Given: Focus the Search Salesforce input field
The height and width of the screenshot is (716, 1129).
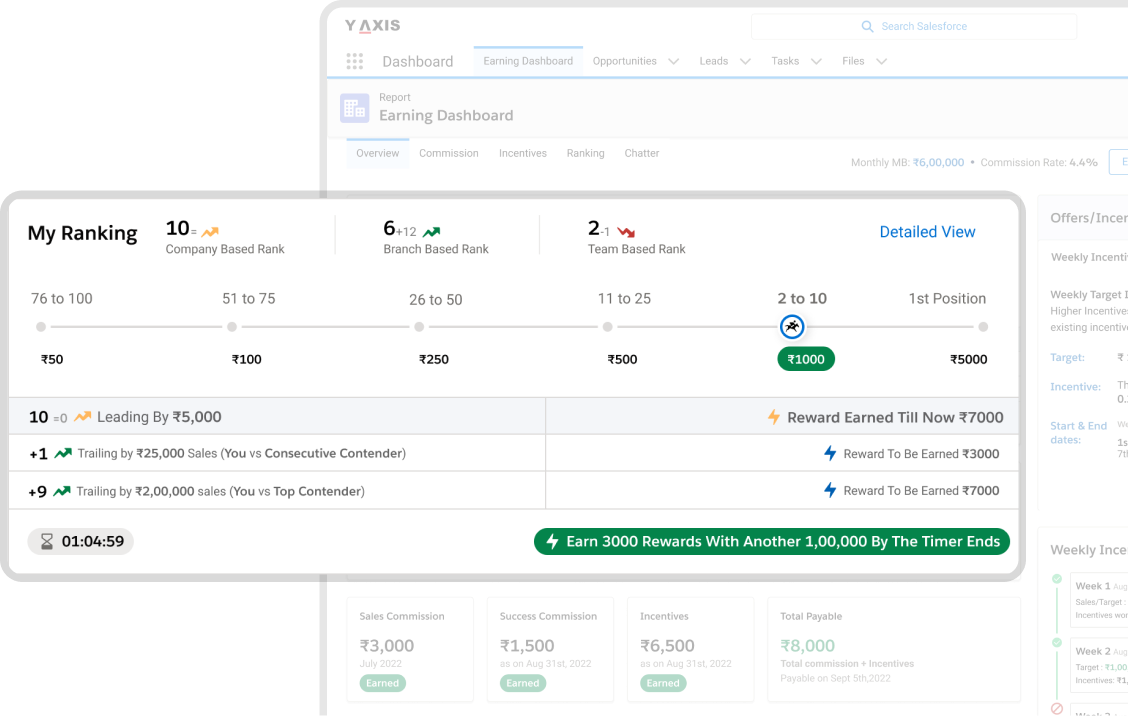Looking at the screenshot, I should click(x=914, y=27).
